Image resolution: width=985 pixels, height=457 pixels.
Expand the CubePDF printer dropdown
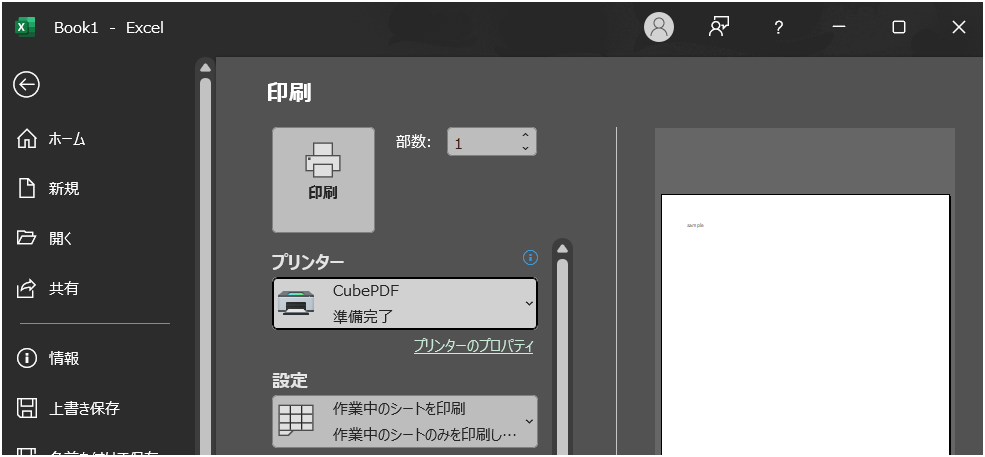(405, 303)
